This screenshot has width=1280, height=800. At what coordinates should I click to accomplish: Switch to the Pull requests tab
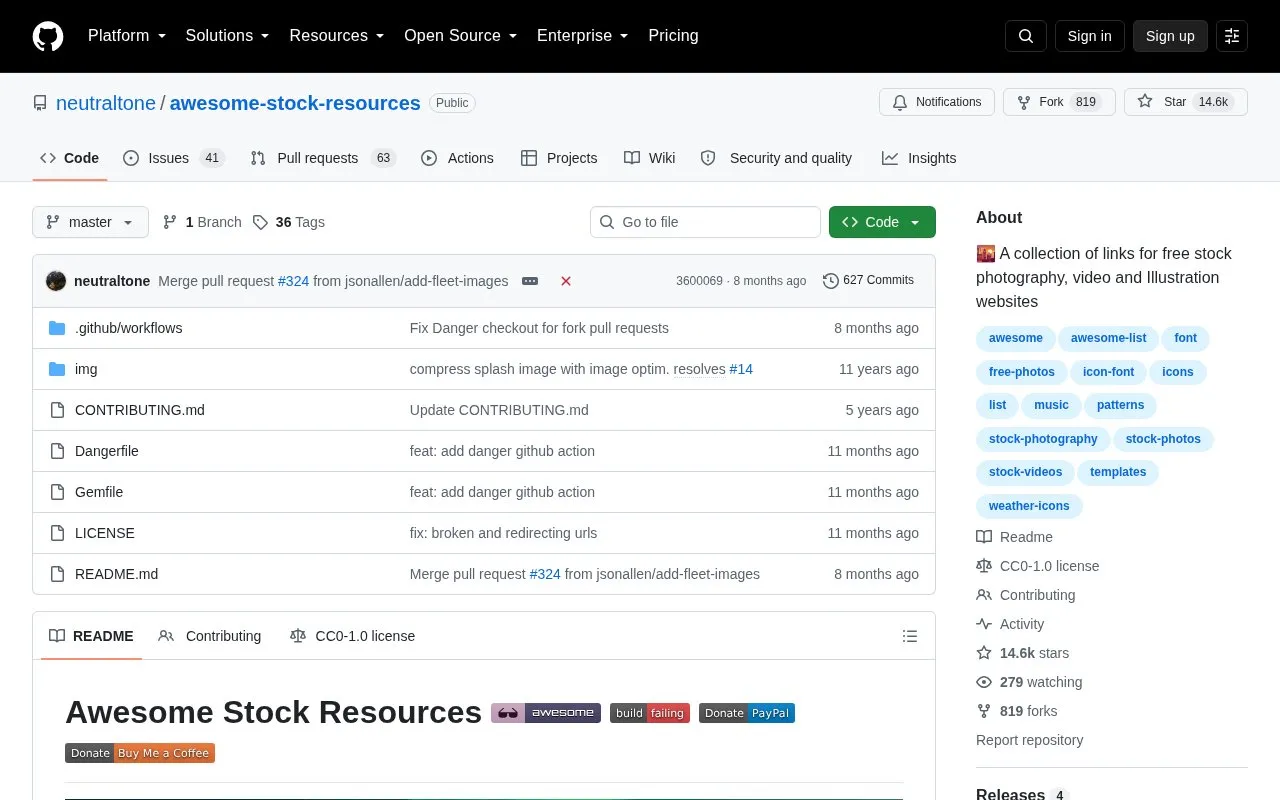[x=323, y=158]
